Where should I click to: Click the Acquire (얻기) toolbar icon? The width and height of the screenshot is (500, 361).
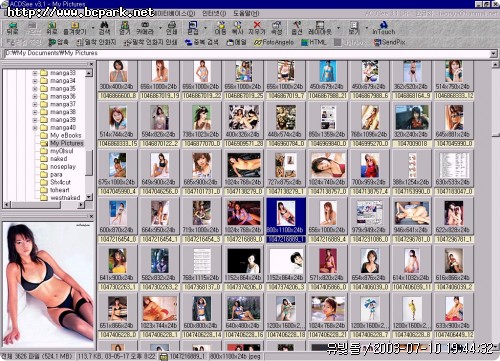[125, 28]
